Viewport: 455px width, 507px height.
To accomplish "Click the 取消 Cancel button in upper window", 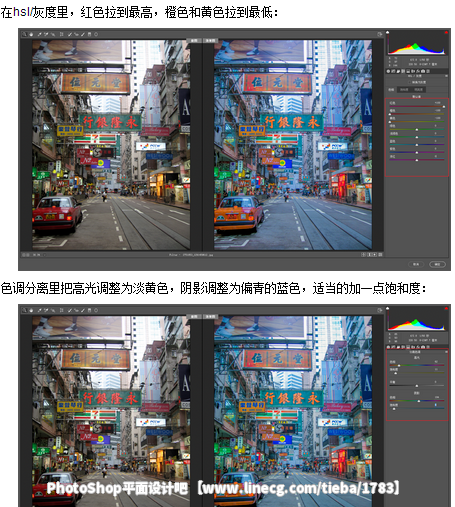I will point(416,264).
